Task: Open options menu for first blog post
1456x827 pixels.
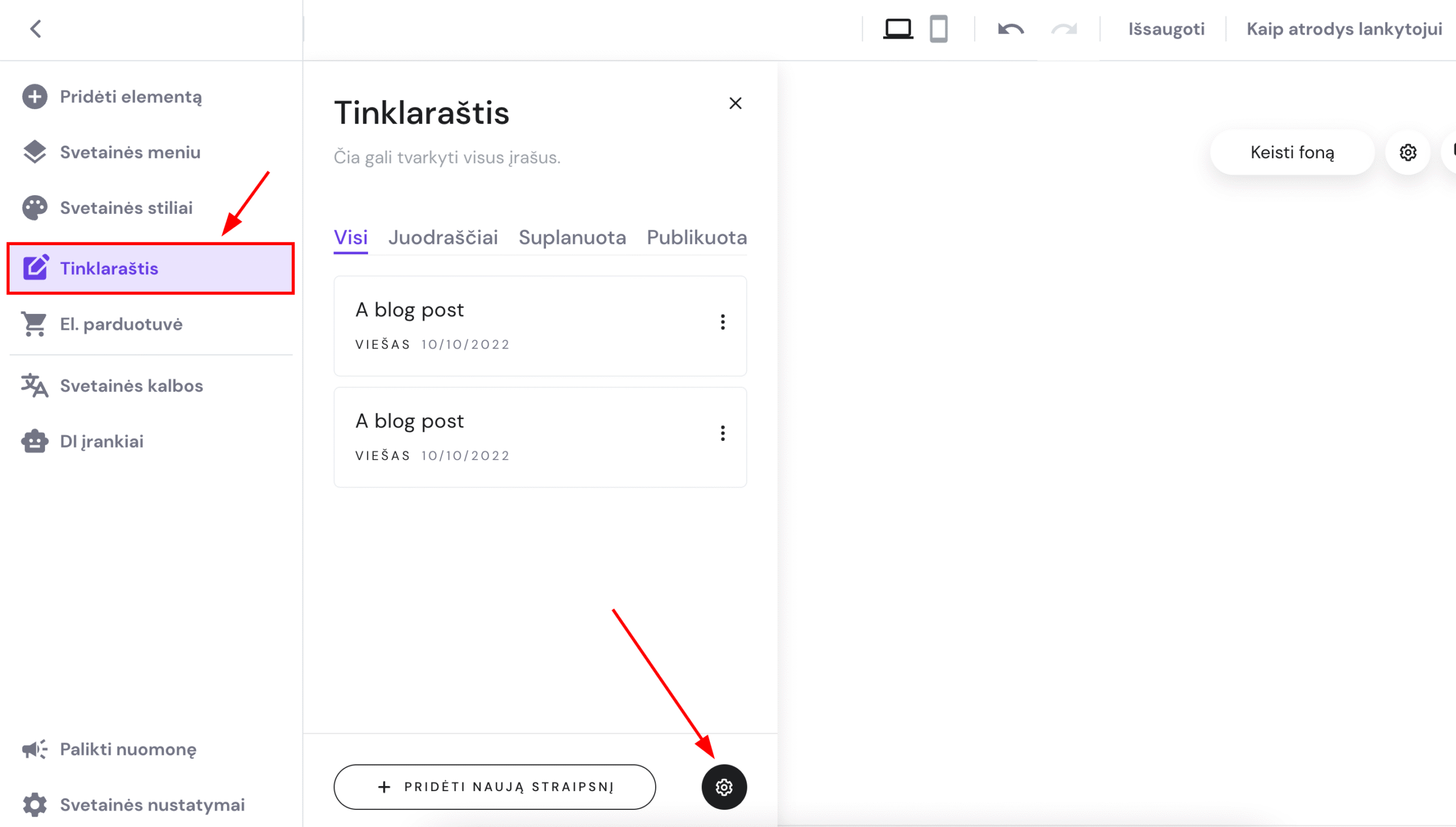Action: click(x=722, y=322)
